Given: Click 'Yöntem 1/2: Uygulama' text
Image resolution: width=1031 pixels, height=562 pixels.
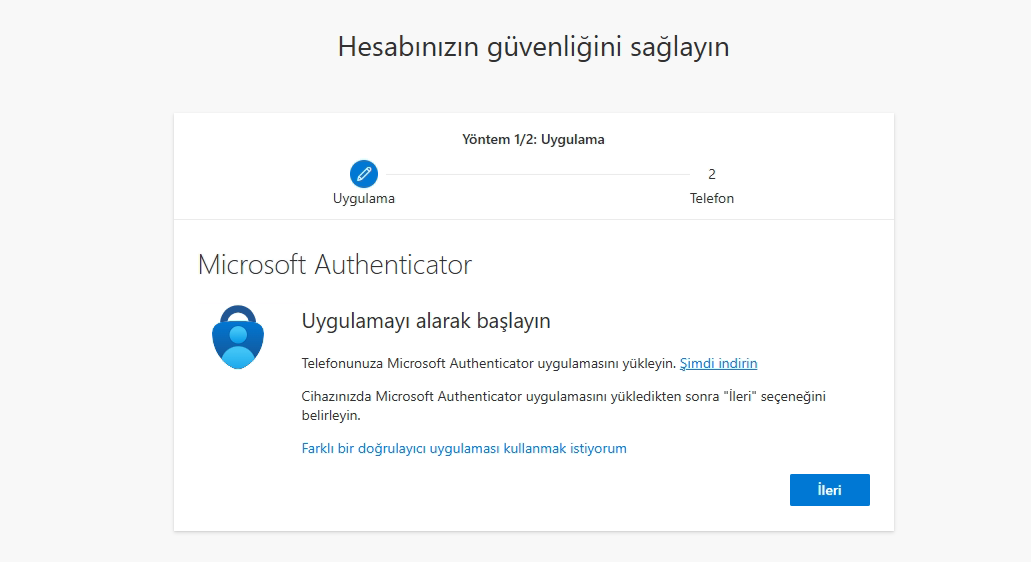Looking at the screenshot, I should 533,139.
